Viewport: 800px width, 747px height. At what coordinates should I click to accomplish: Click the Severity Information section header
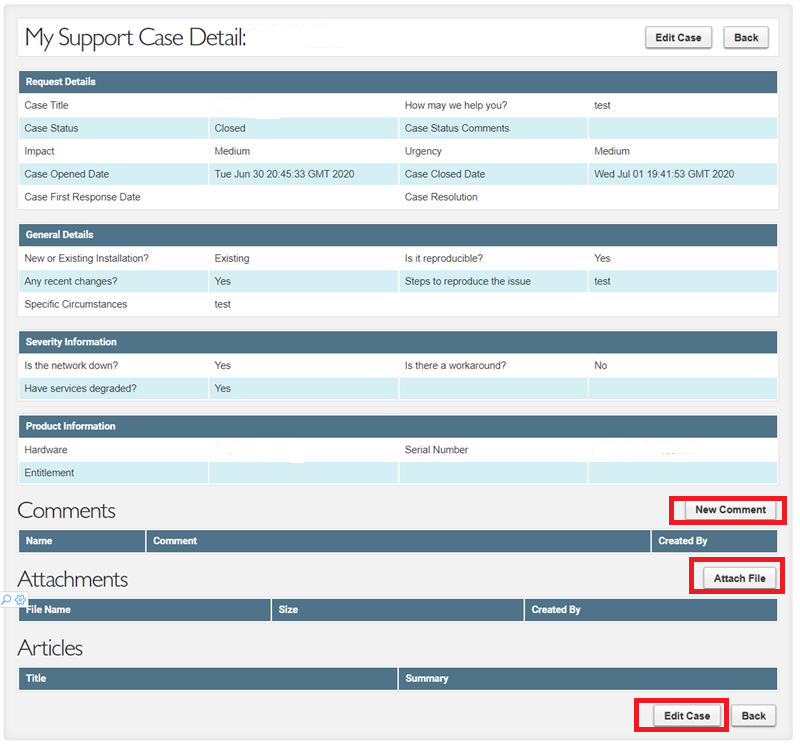point(397,342)
